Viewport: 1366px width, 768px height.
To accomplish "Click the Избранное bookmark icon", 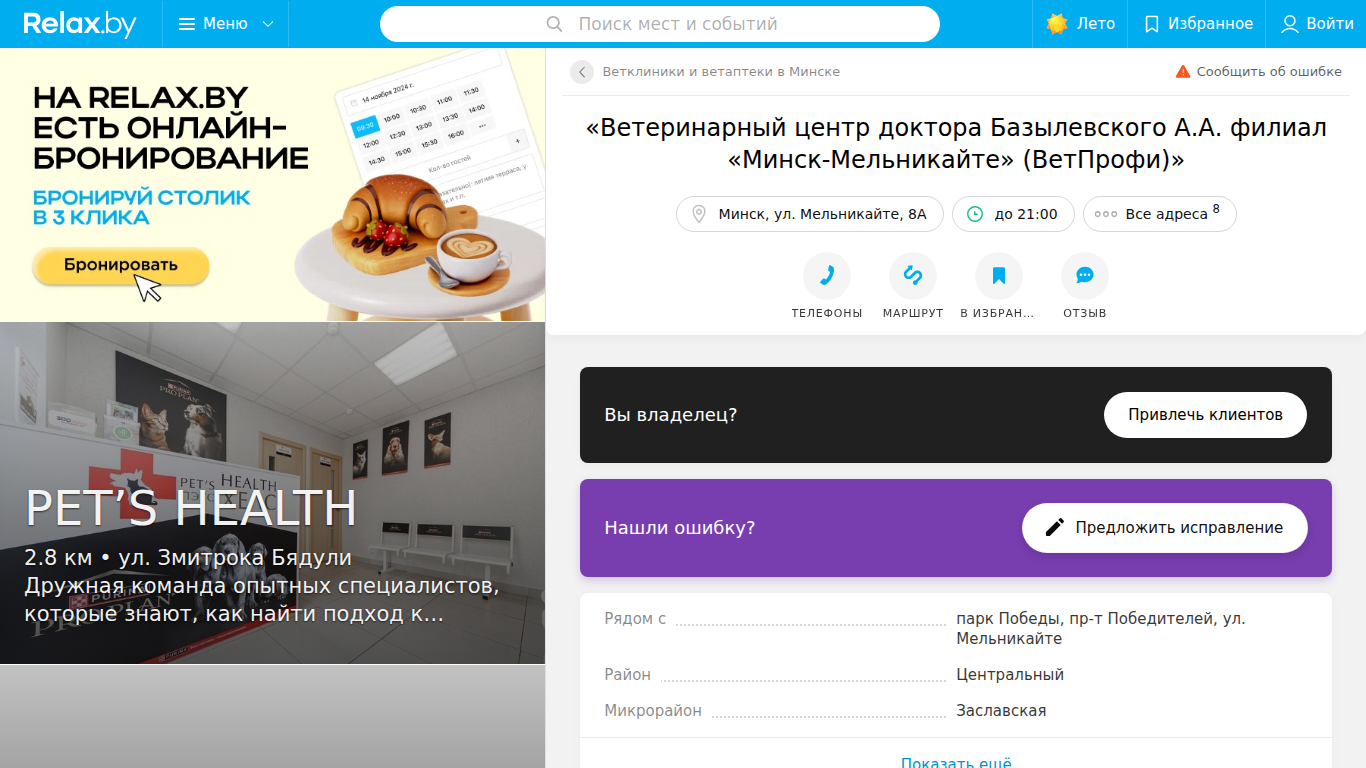I will (x=1152, y=24).
